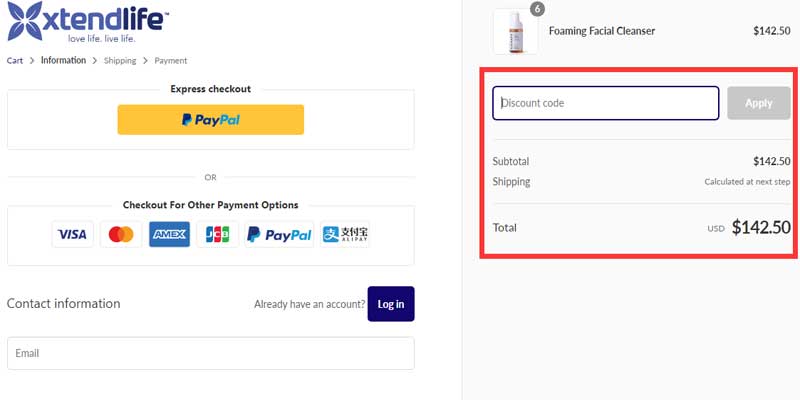Click the Foaming Facial Cleanser product name

[x=602, y=31]
